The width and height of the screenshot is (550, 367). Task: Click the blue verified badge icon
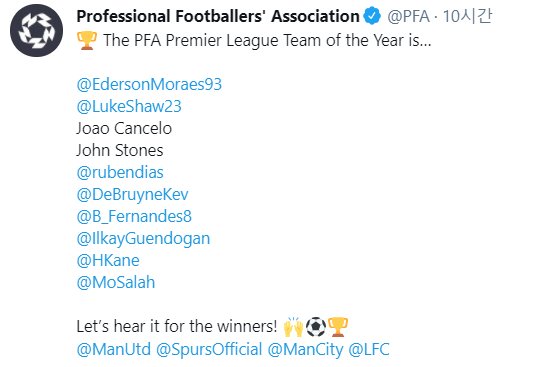372,16
